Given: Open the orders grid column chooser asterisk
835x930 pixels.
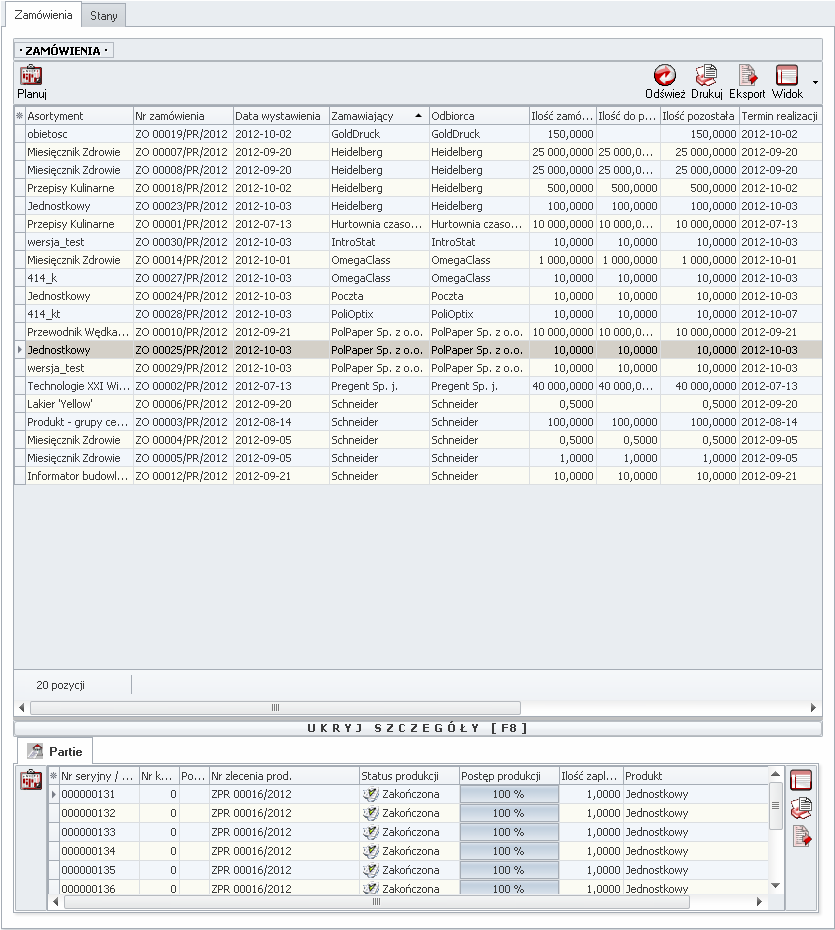Looking at the screenshot, I should (x=19, y=116).
